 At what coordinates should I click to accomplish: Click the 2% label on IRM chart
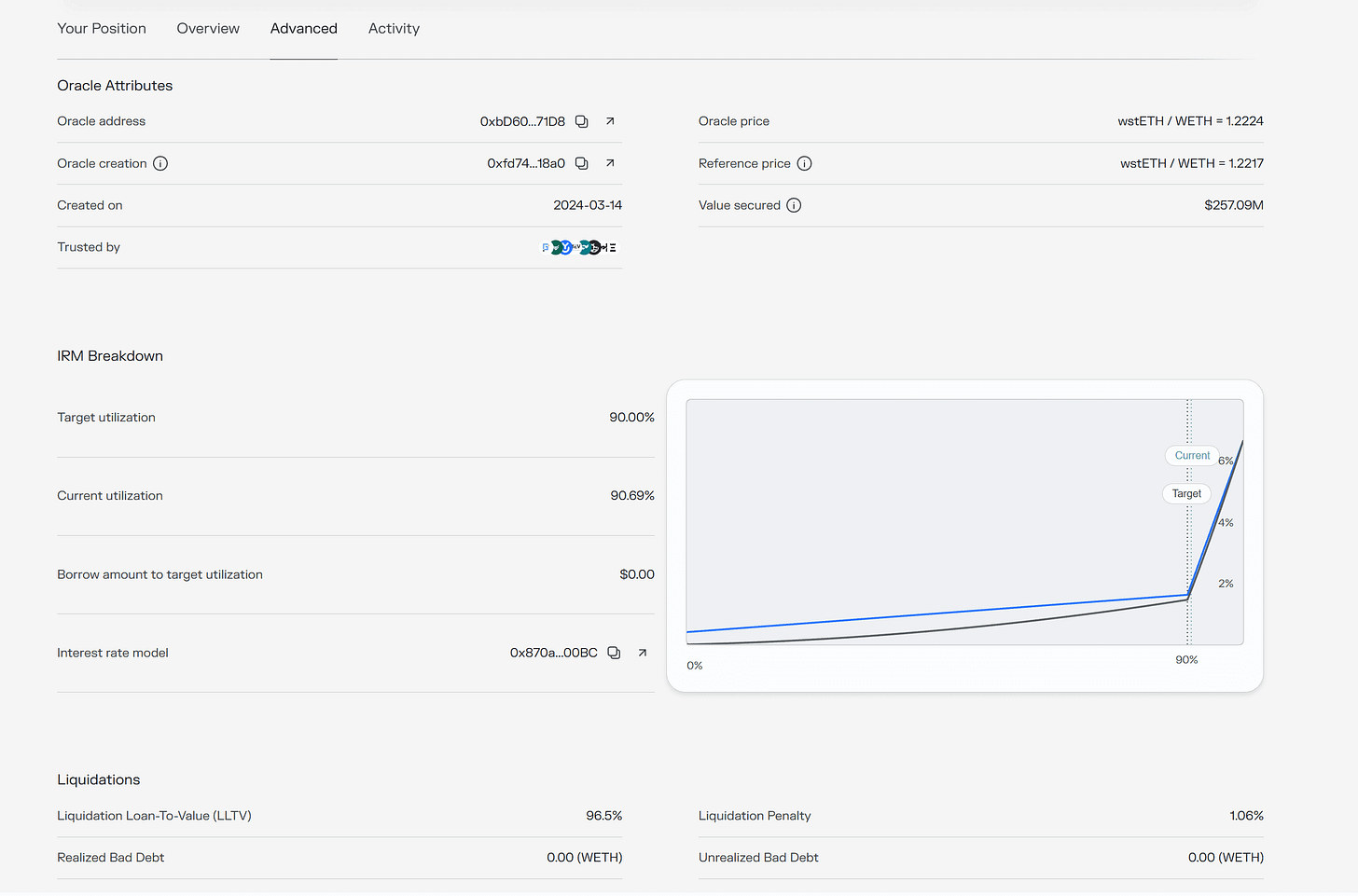1226,584
